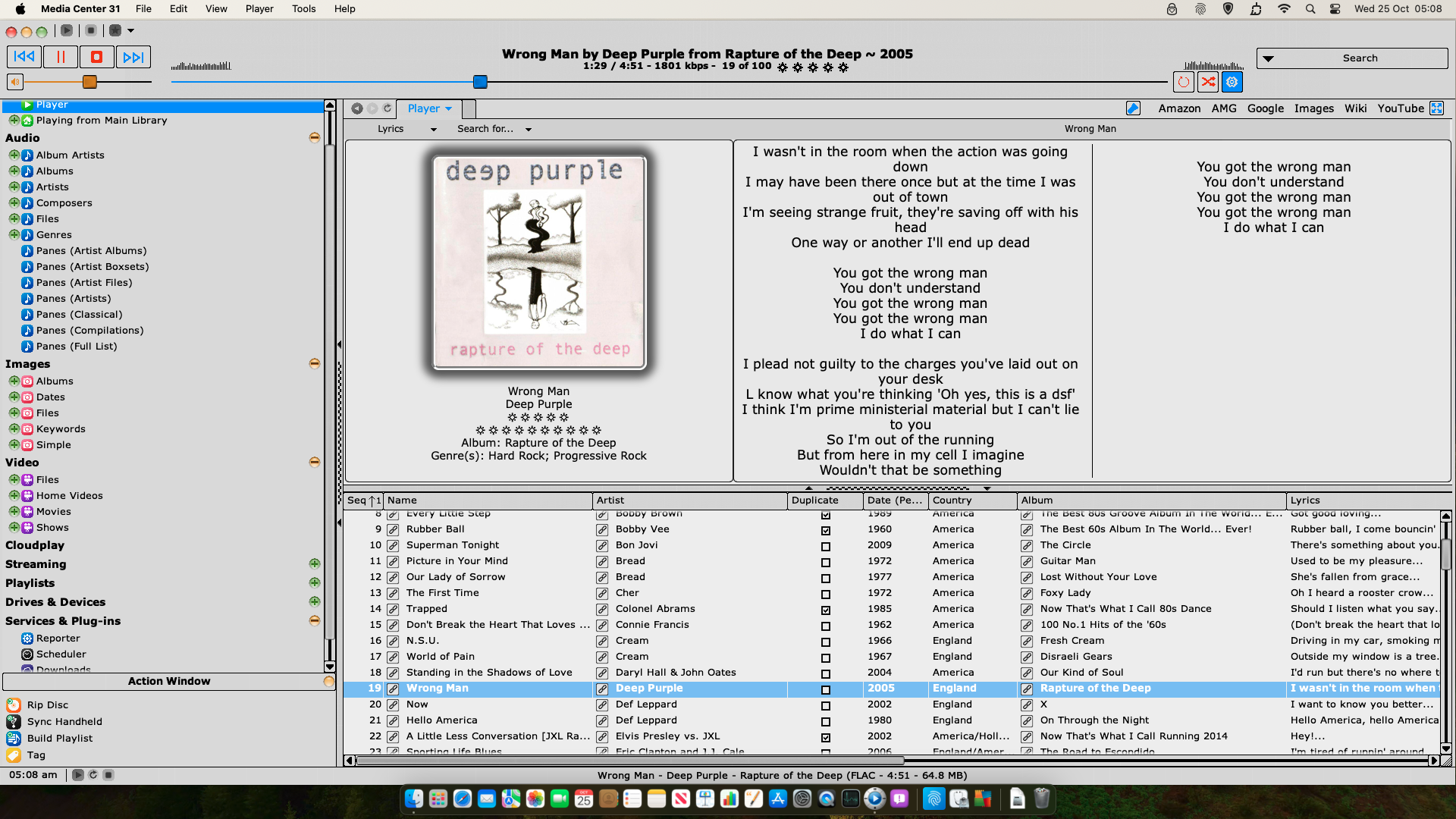Open the File menu
Image resolution: width=1456 pixels, height=819 pixels.
(143, 9)
